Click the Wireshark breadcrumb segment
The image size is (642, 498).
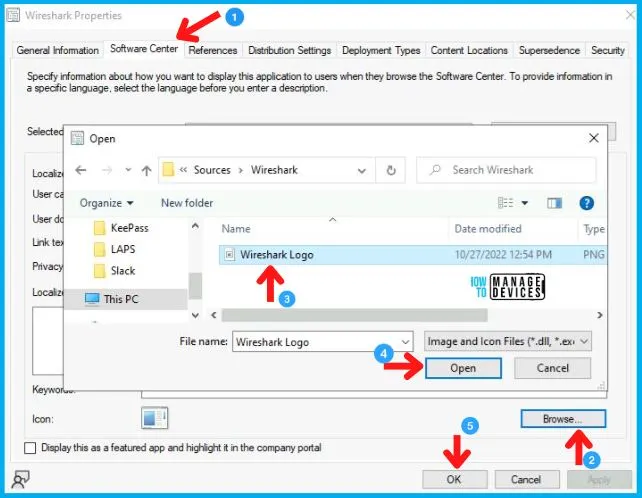(x=274, y=170)
